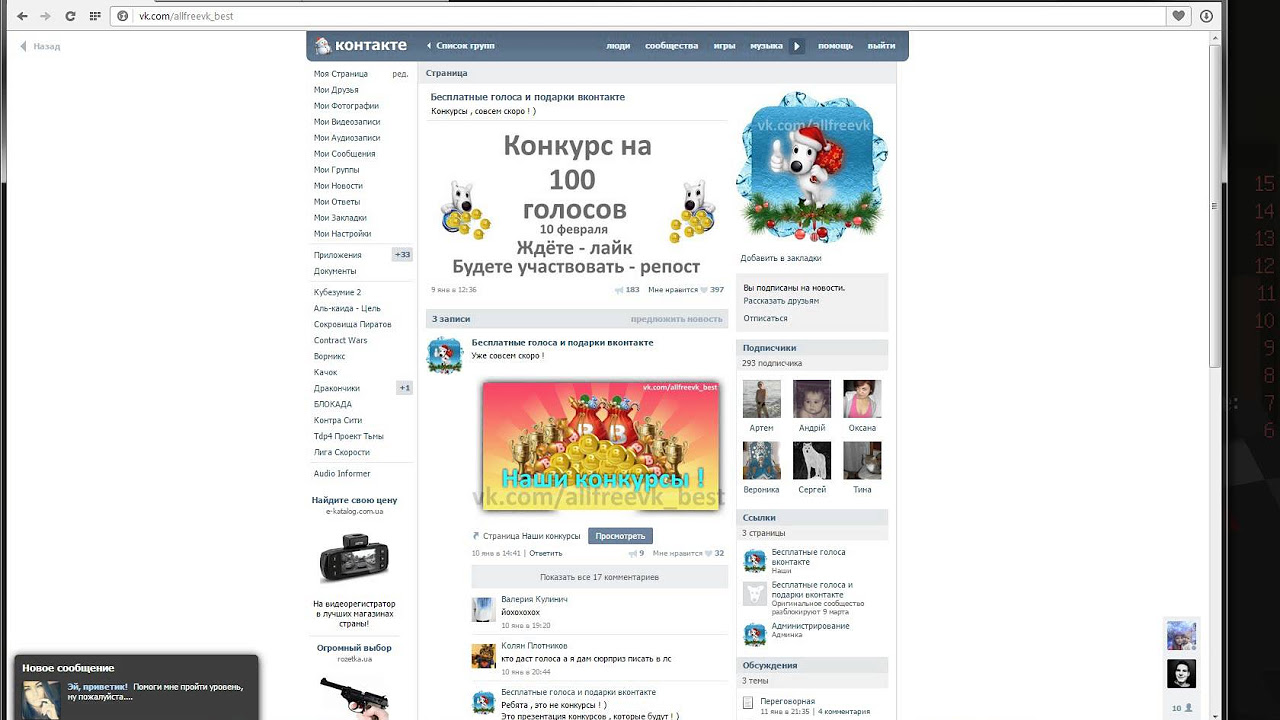Reload the page with refresh icon
1280x720 pixels.
click(x=70, y=16)
